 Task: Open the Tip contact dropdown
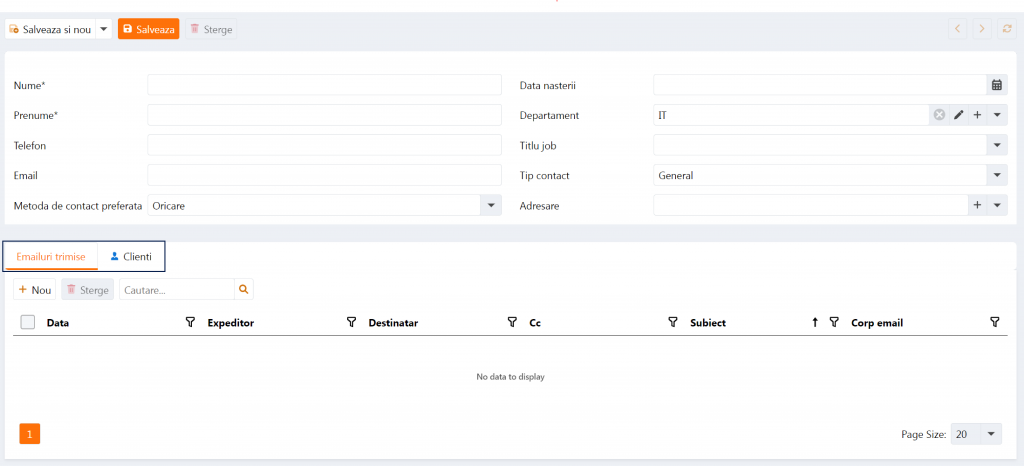coord(997,175)
